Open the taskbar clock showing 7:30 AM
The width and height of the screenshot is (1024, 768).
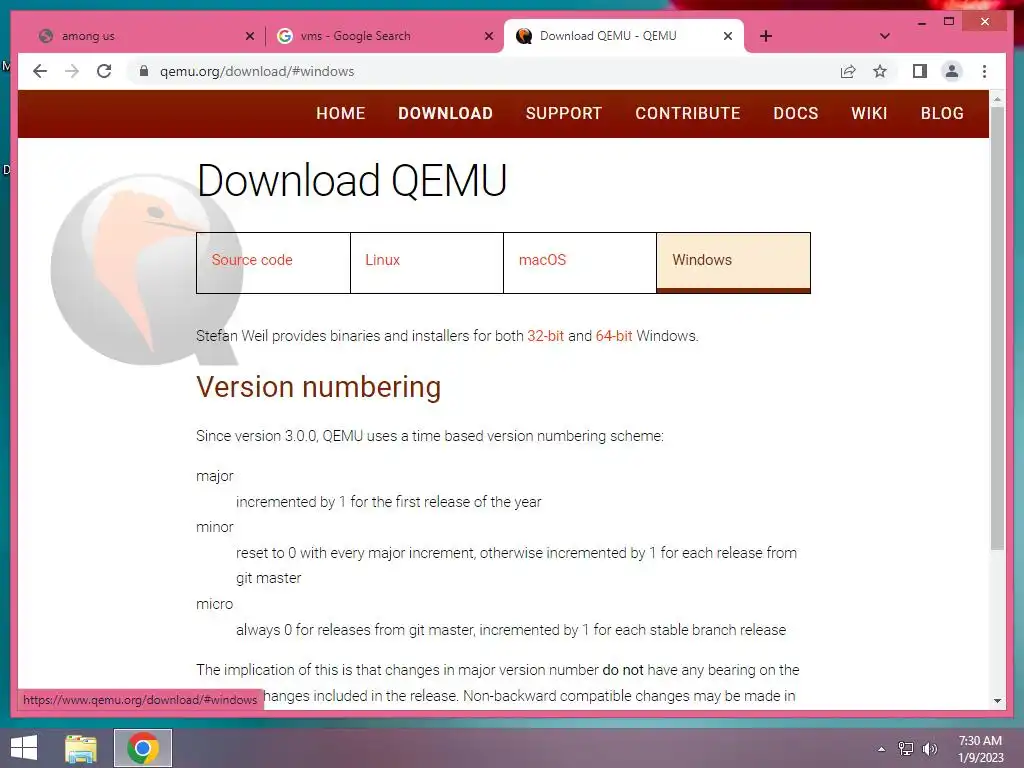point(980,749)
